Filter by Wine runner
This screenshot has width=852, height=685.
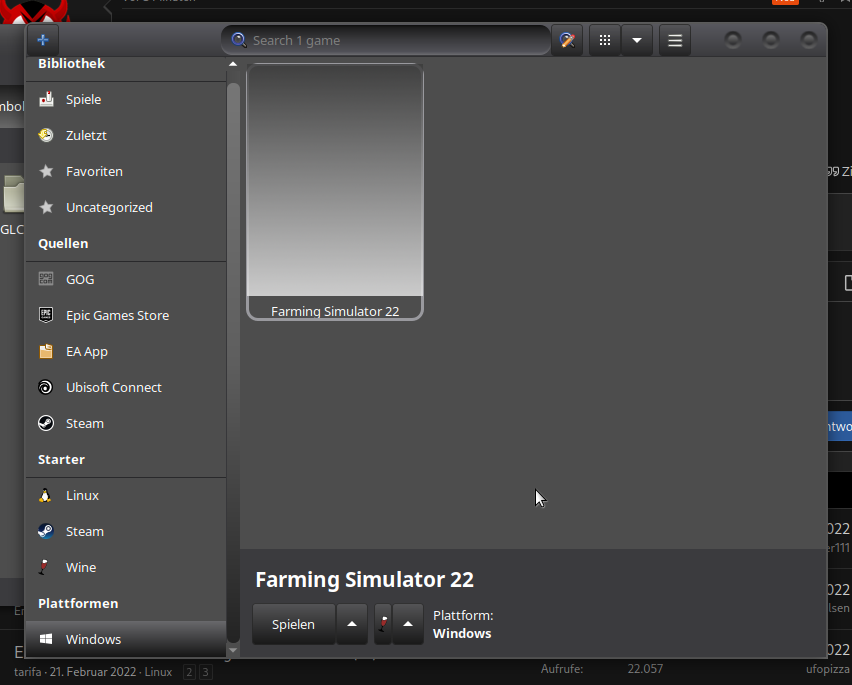coord(126,567)
